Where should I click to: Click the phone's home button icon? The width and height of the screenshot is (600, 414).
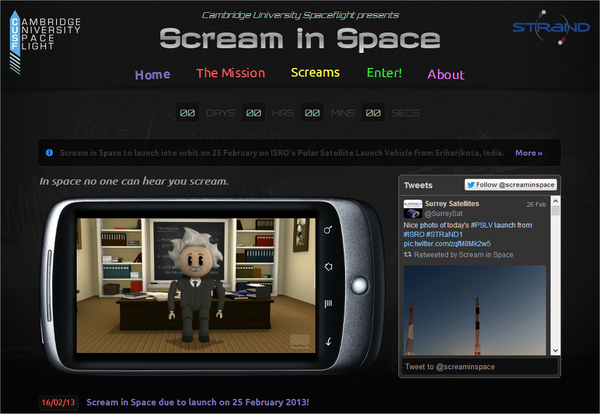point(328,267)
